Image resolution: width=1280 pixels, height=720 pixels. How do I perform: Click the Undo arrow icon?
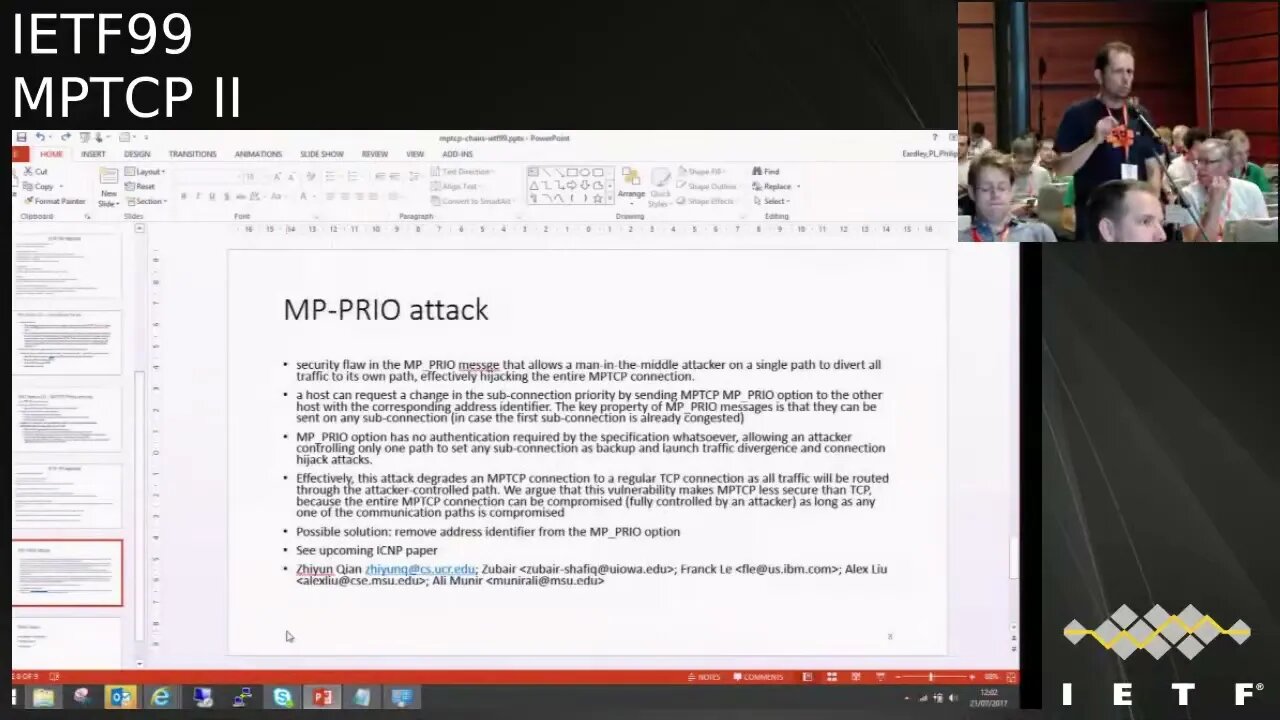(40, 137)
